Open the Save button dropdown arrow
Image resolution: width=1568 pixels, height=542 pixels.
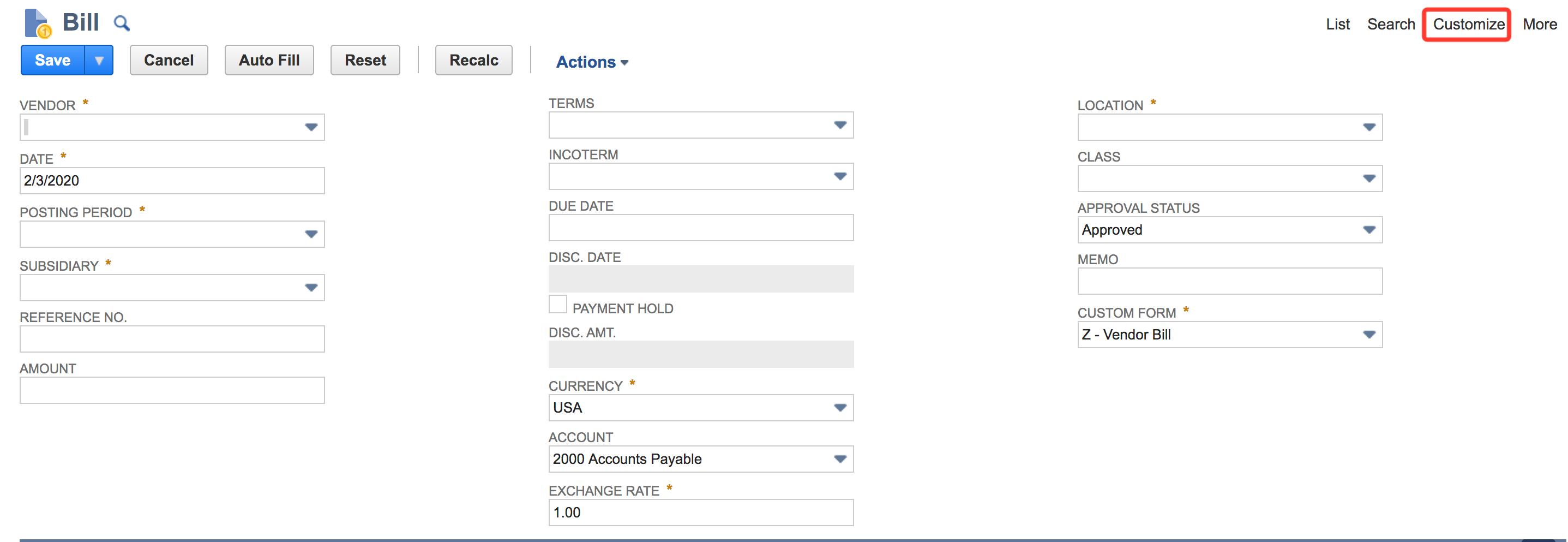(99, 59)
